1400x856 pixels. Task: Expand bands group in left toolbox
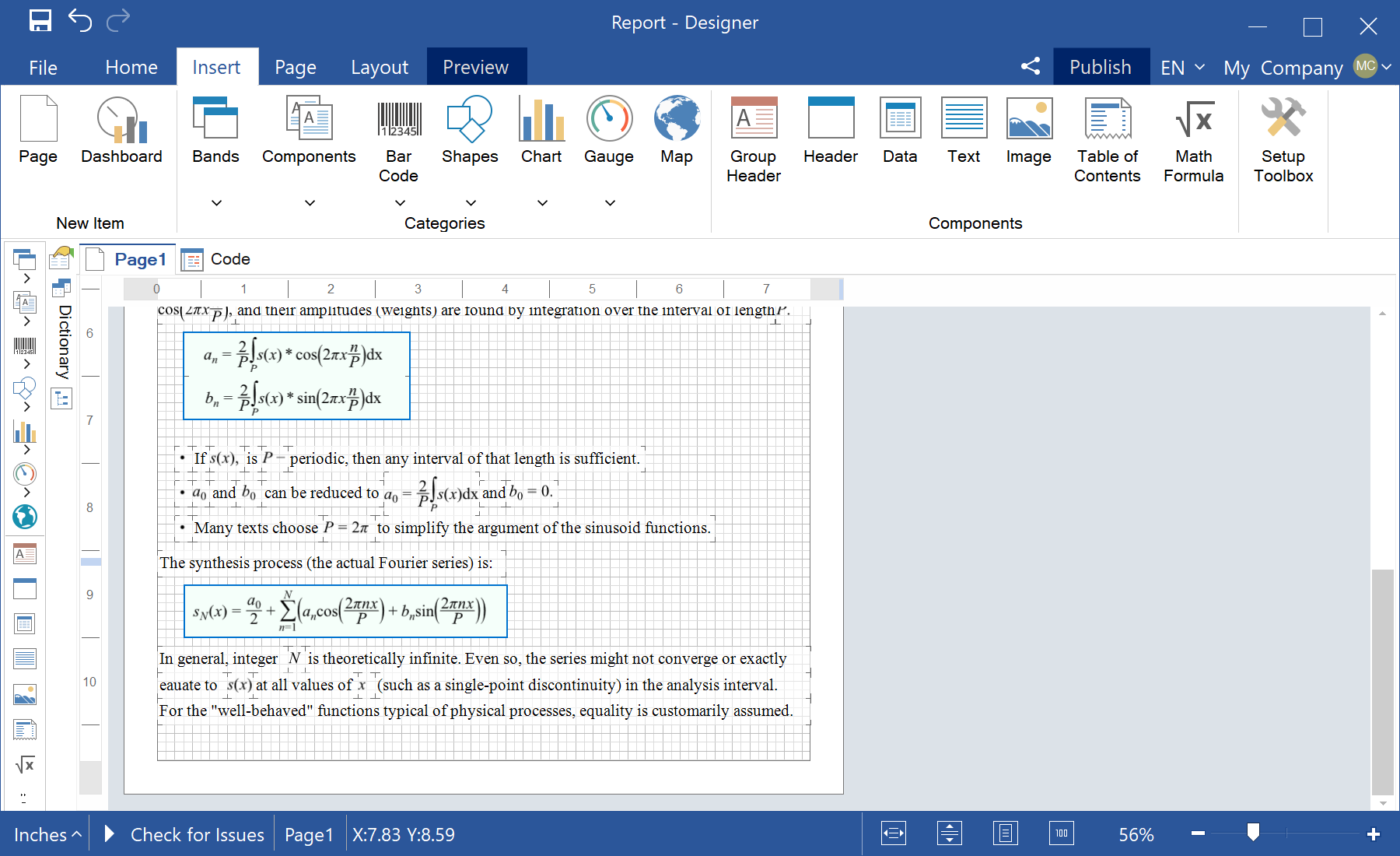[x=27, y=279]
